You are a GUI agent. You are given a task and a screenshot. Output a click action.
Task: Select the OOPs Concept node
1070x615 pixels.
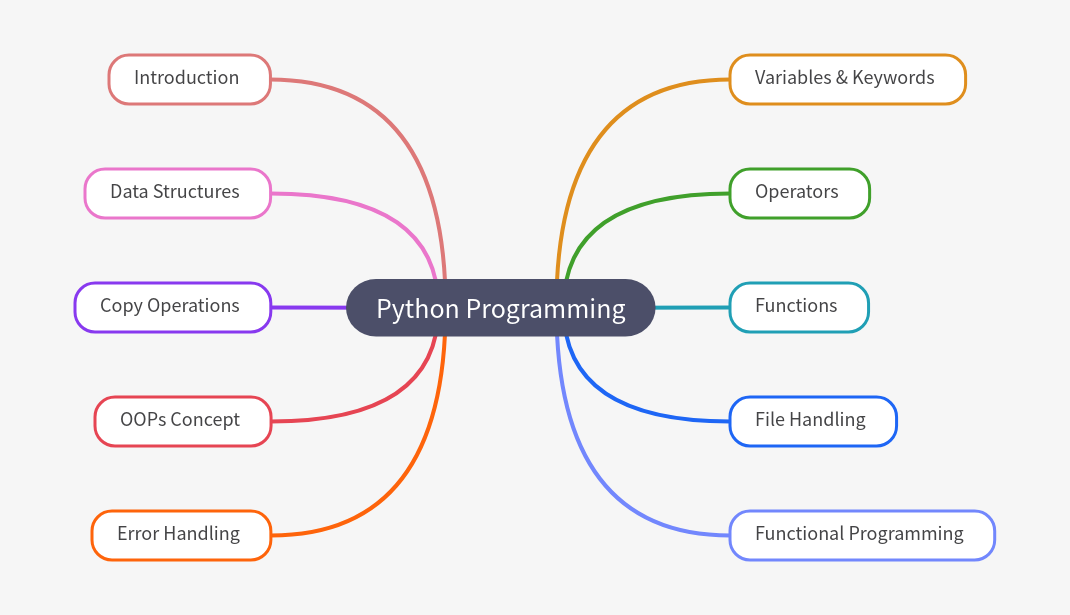pos(182,421)
